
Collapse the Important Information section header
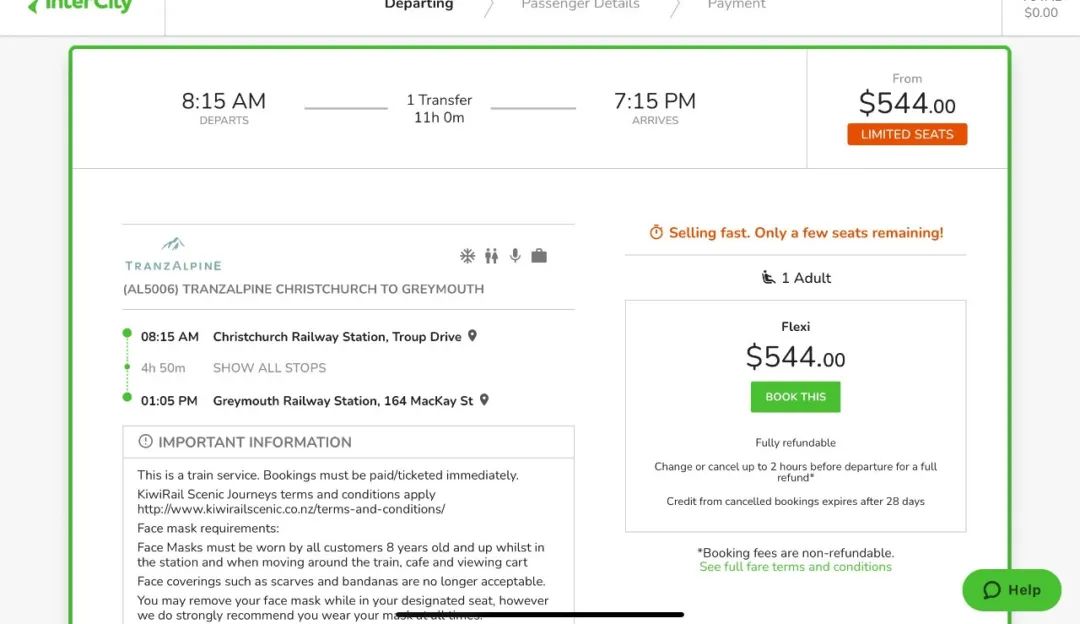coord(349,442)
